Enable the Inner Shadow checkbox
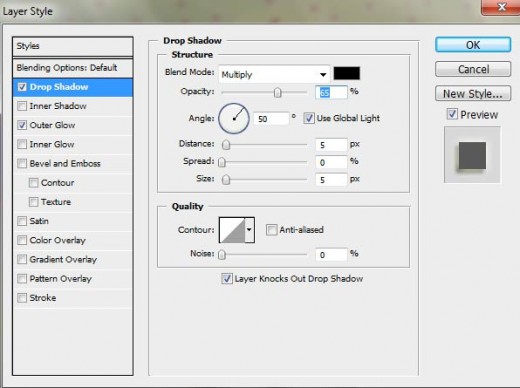The image size is (520, 388). click(x=22, y=106)
